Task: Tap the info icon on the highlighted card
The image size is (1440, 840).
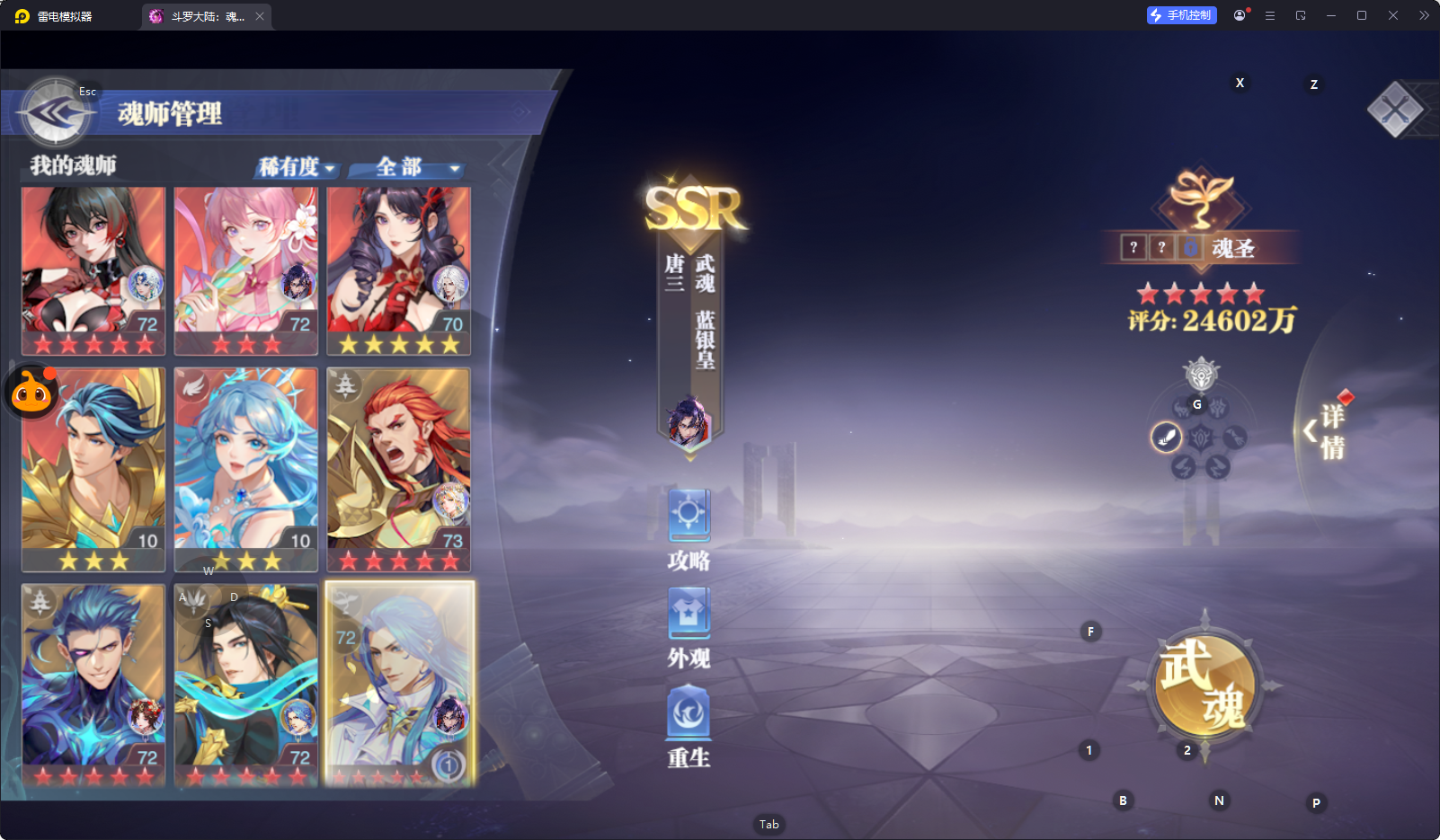Action: (448, 765)
